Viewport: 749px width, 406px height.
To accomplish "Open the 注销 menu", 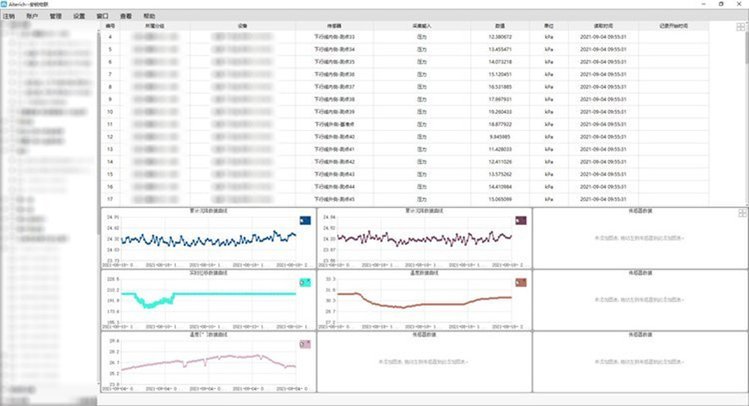I will point(9,17).
